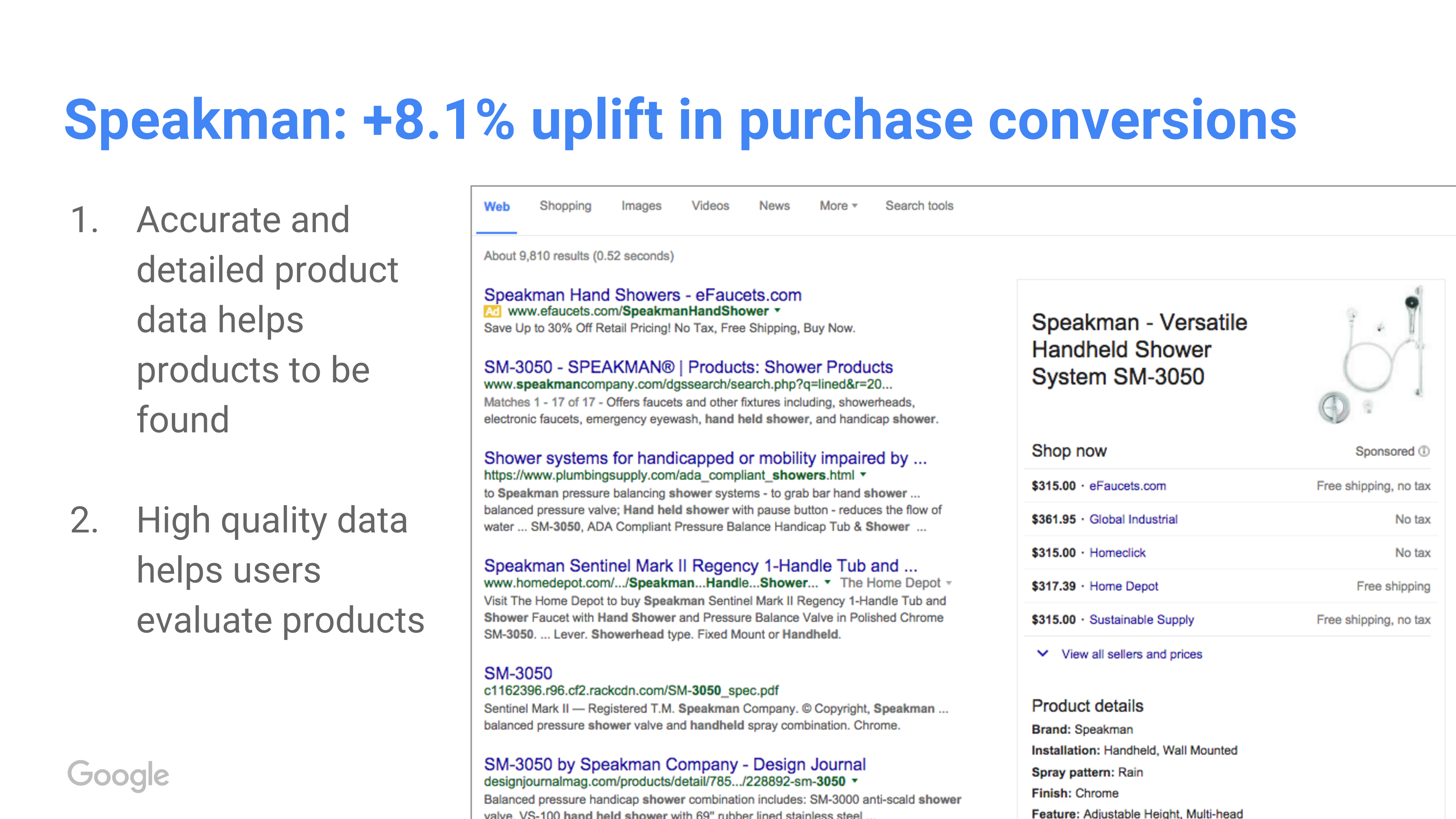Open Speakman Hand Showers eFaucets ad link
The image size is (1456, 819).
pos(642,295)
